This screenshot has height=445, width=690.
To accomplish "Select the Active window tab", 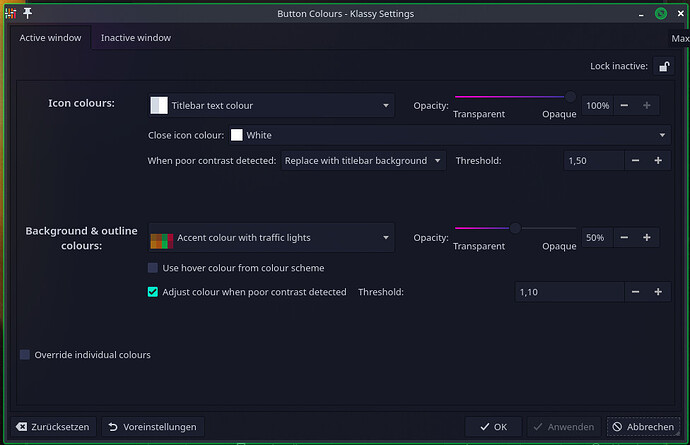I will 49,38.
